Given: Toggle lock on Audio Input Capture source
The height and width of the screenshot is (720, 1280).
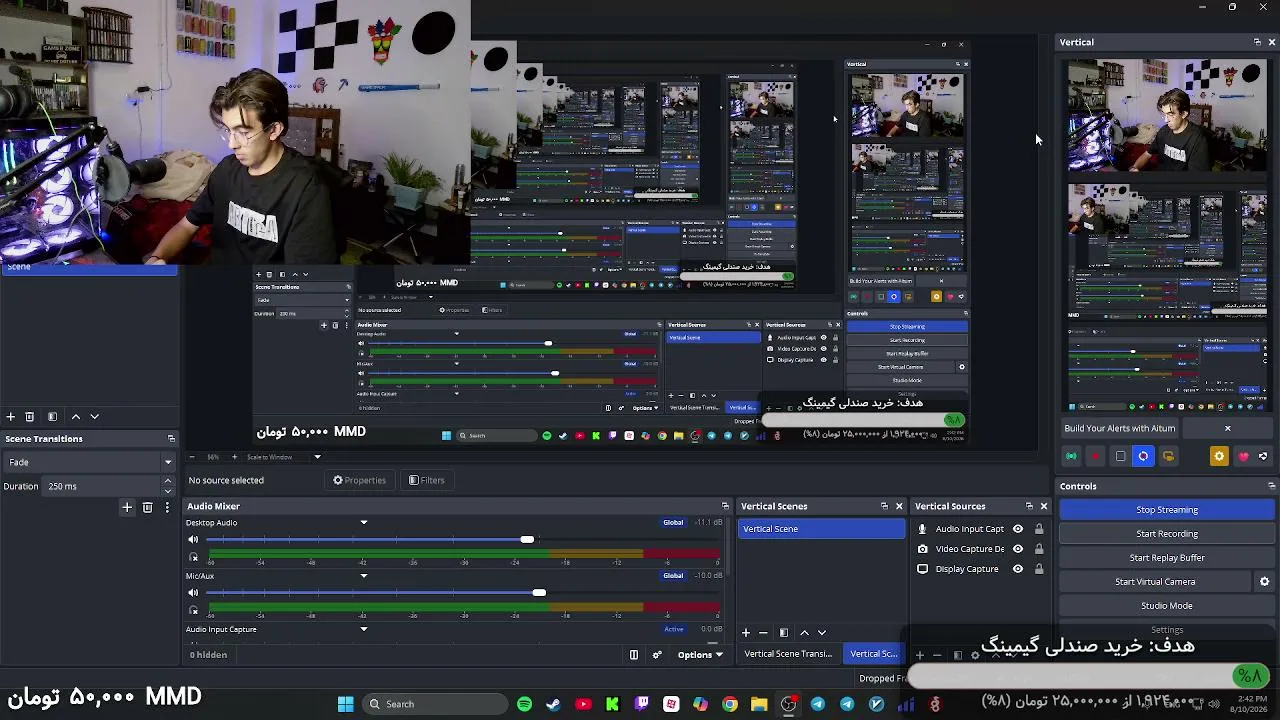Looking at the screenshot, I should [x=1039, y=529].
